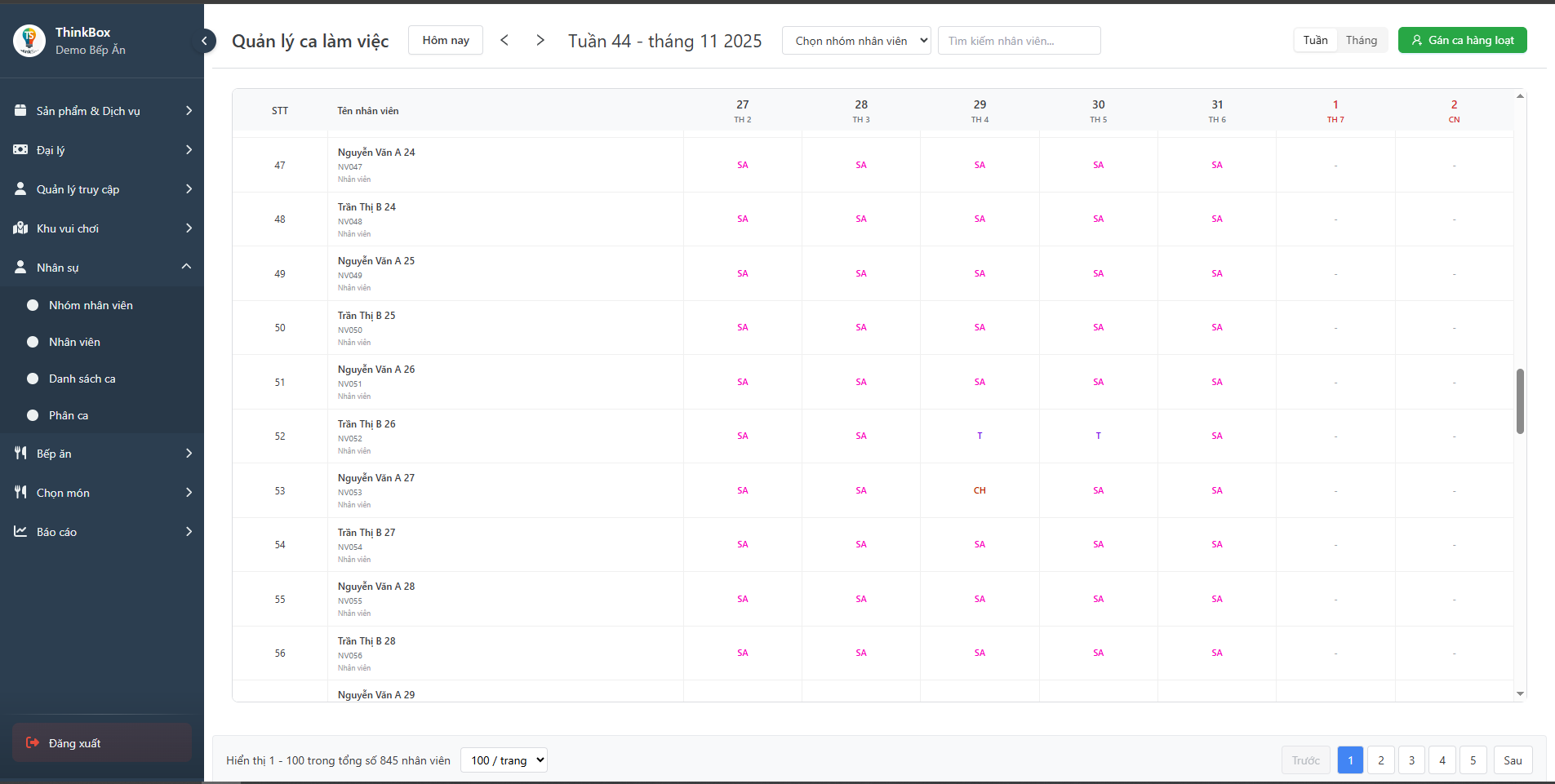Click the Báo cáo chart icon

20,531
